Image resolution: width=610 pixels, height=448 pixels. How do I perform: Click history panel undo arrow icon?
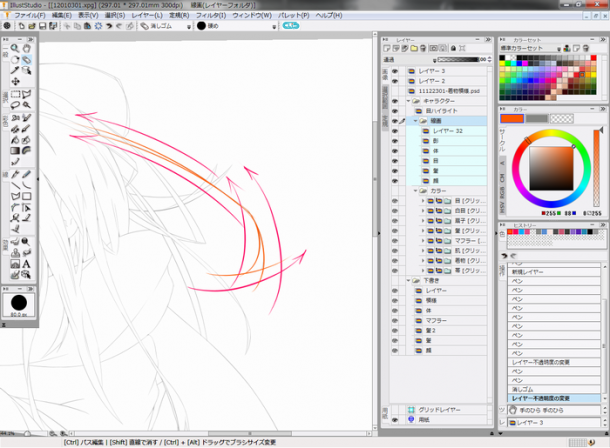click(x=504, y=256)
